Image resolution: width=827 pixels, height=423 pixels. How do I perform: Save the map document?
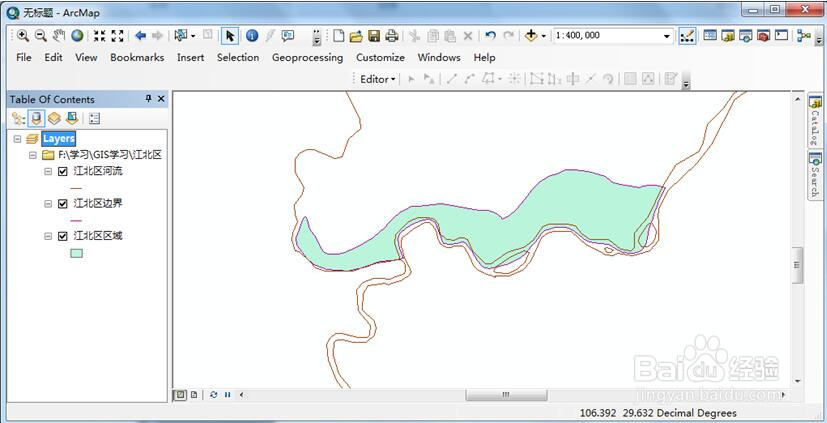tap(374, 36)
